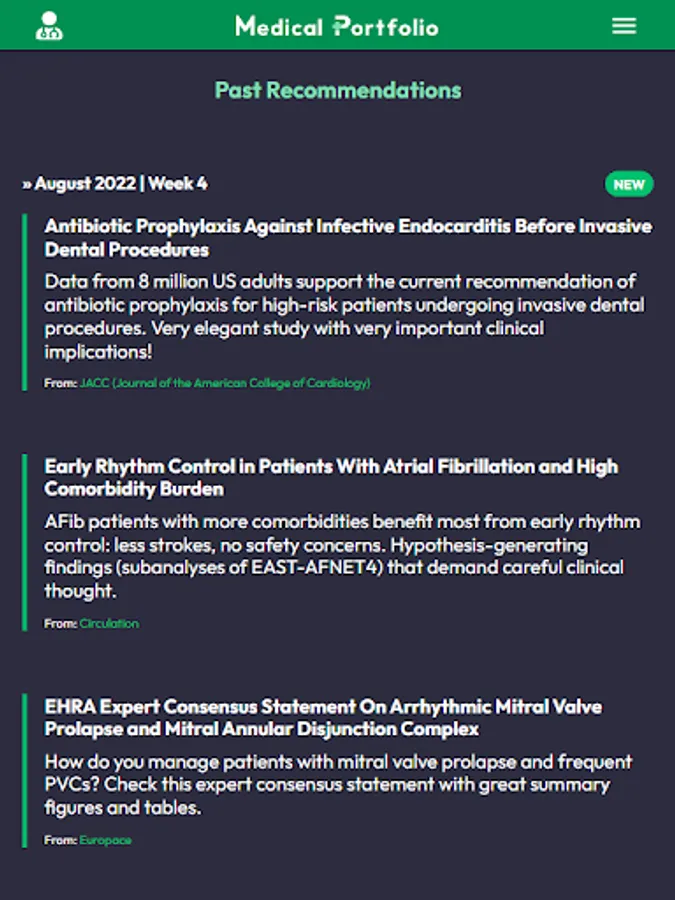This screenshot has height=900, width=675.
Task: Select the August 2022 | Week 4 heading
Action: pyautogui.click(x=121, y=184)
